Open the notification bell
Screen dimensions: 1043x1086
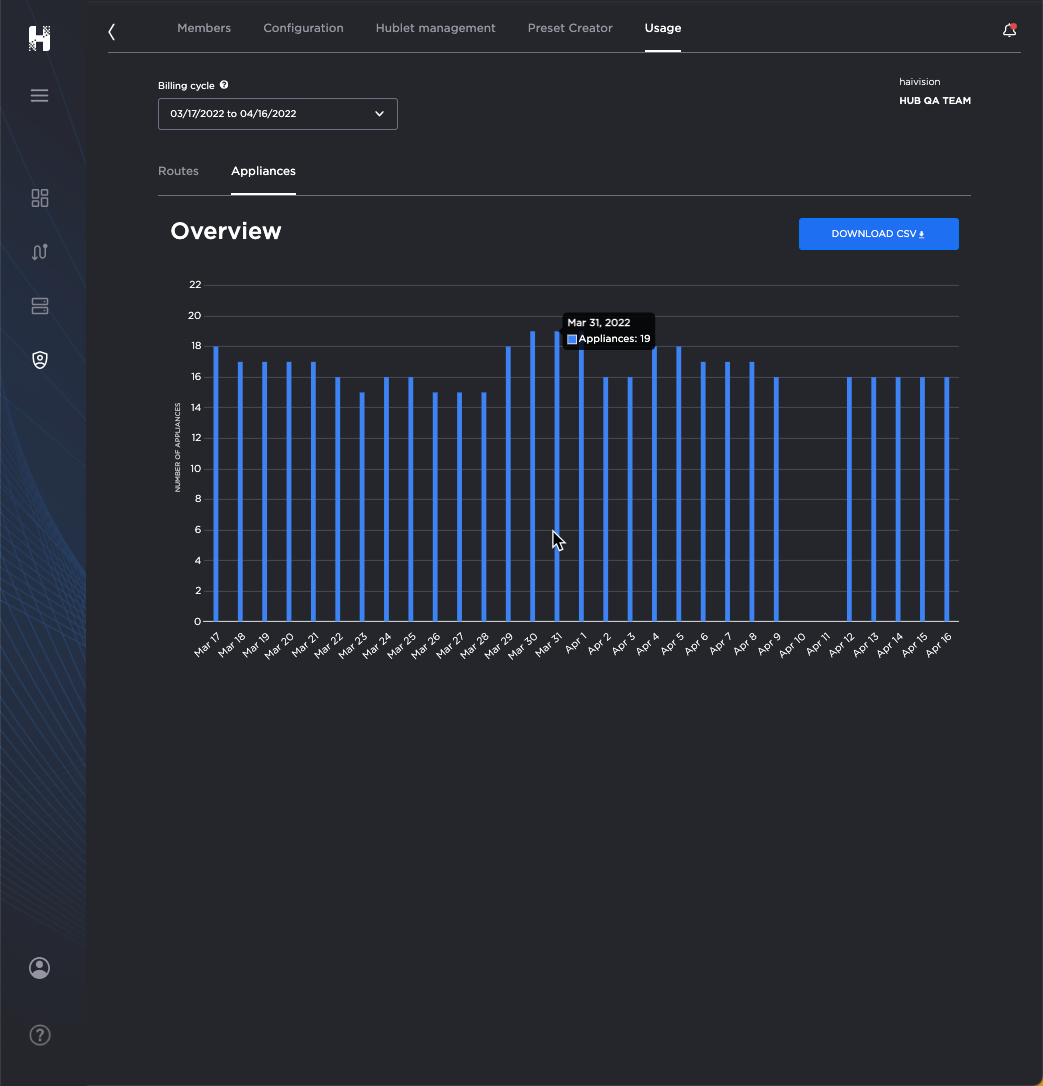1009,30
